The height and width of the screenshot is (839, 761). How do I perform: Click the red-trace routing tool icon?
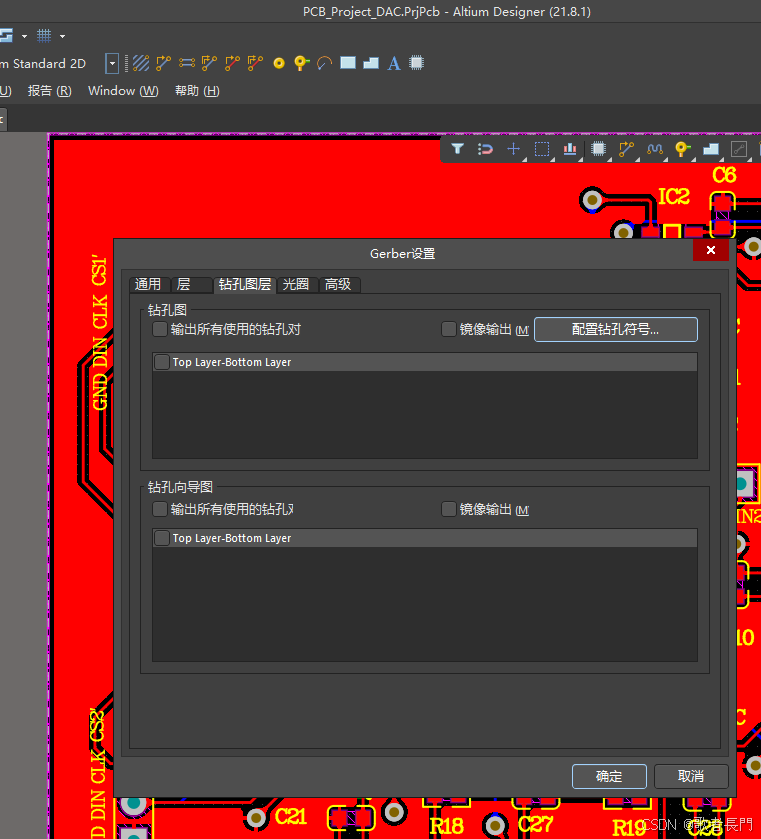click(232, 63)
